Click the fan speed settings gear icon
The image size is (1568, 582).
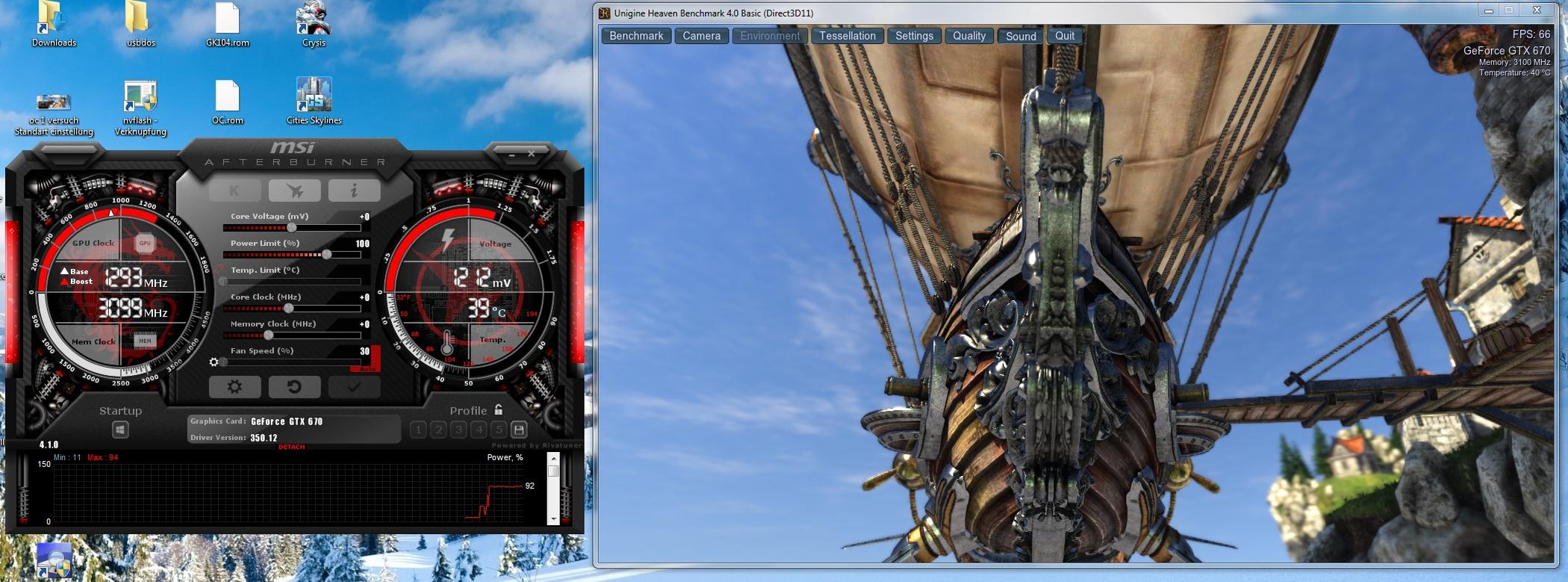214,362
